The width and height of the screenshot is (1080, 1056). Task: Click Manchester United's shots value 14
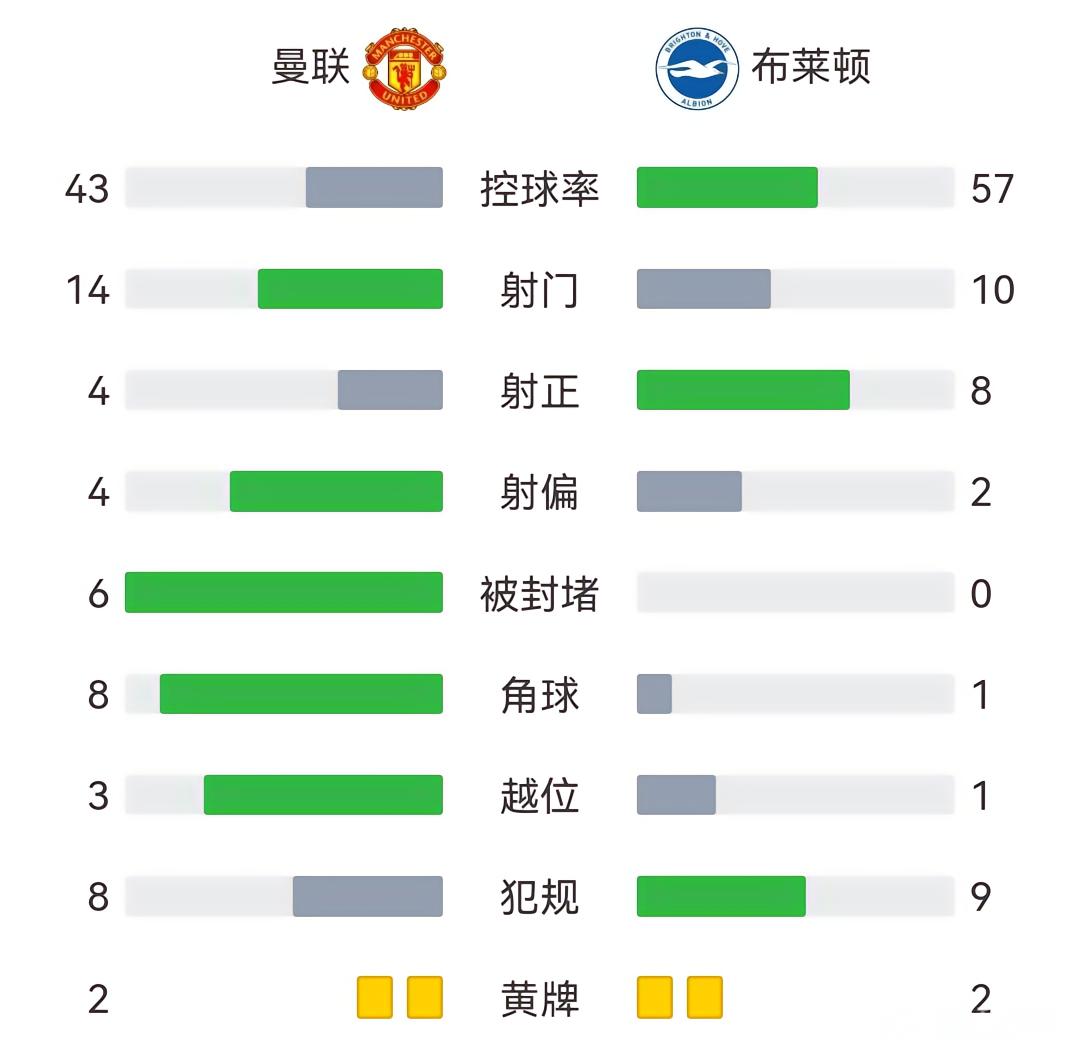[87, 290]
